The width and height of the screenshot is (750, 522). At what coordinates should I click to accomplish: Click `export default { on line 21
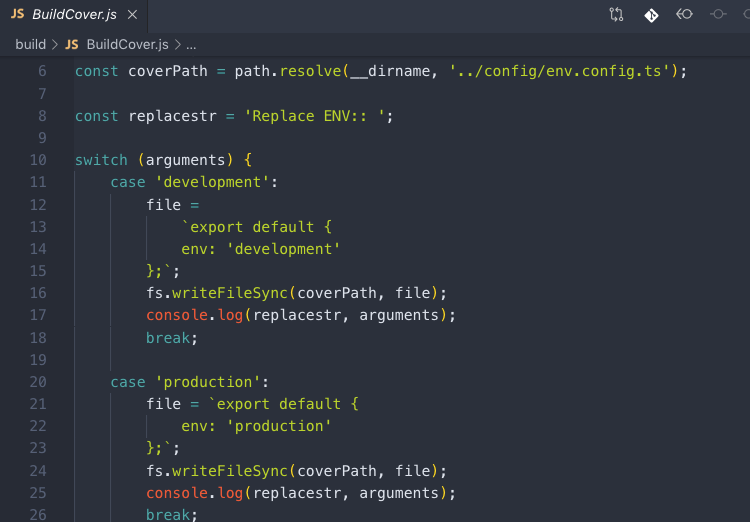pos(283,404)
